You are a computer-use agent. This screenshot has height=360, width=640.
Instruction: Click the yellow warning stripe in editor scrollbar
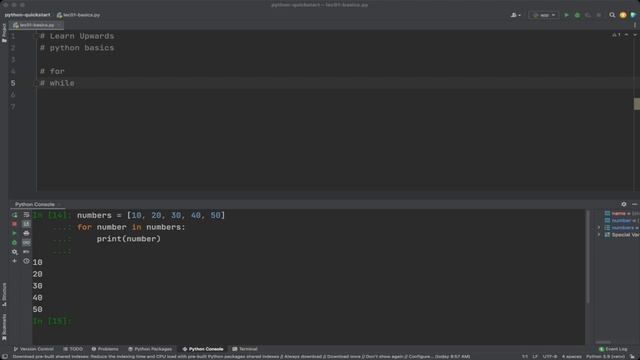[637, 104]
